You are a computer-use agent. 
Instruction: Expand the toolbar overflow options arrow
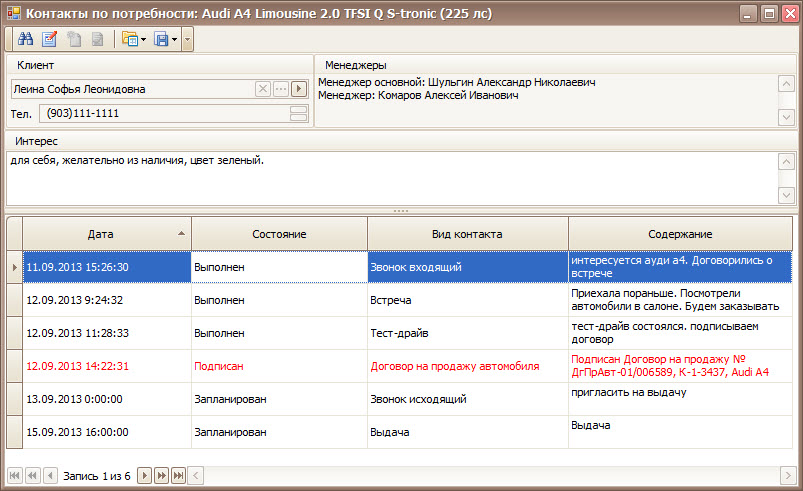[x=188, y=40]
